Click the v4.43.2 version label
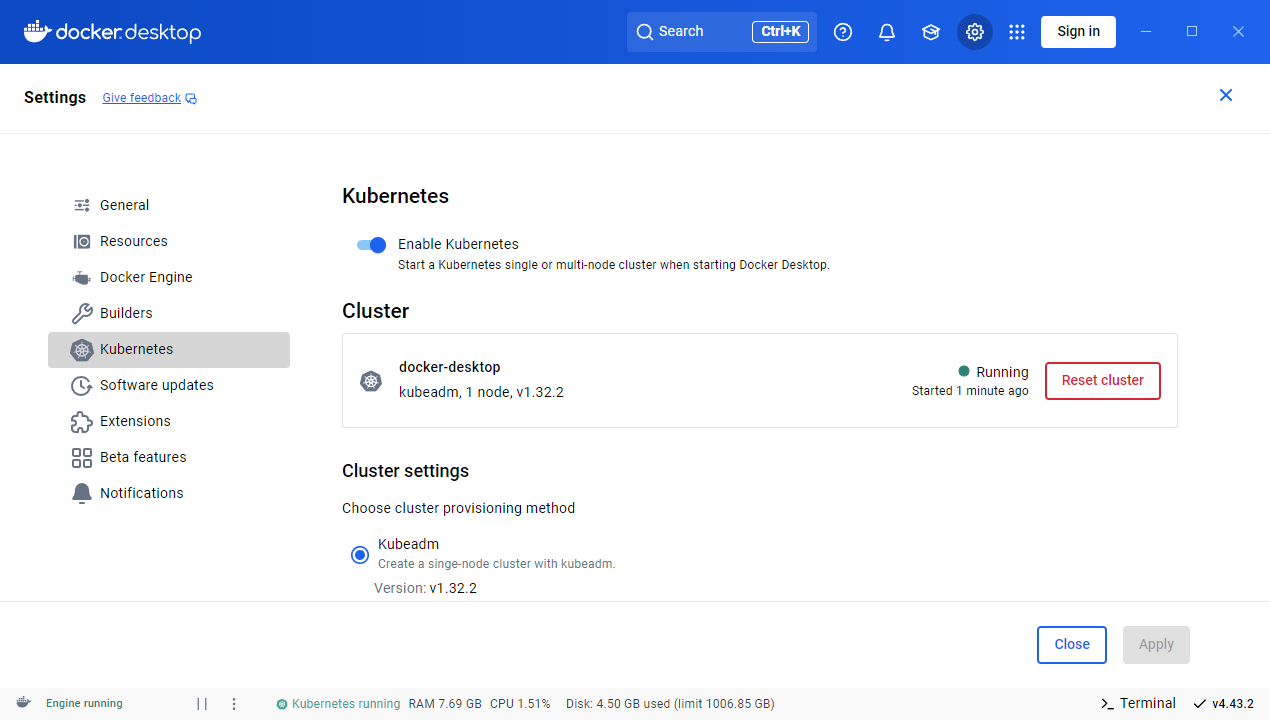This screenshot has width=1270, height=720. coord(1233,704)
